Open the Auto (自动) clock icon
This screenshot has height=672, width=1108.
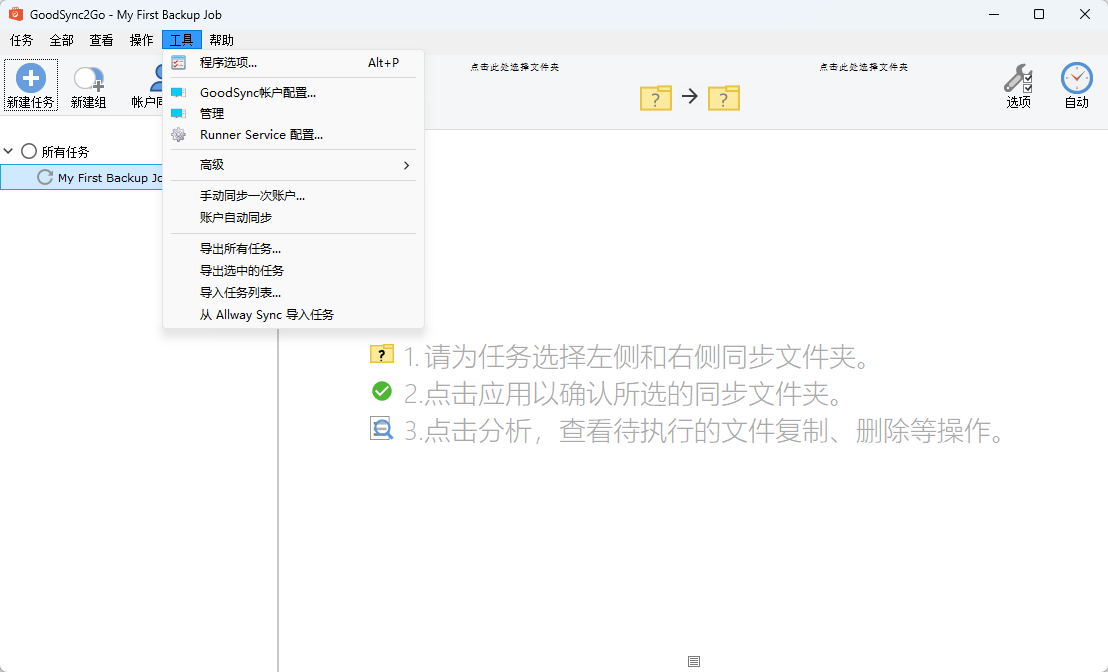(x=1076, y=78)
